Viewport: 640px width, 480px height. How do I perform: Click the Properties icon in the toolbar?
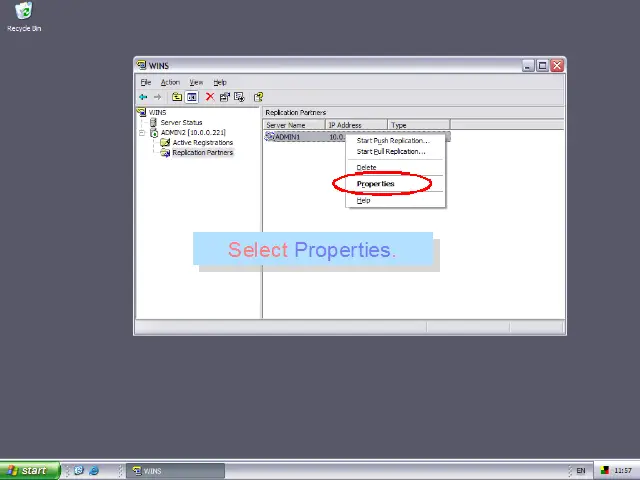click(x=224, y=97)
